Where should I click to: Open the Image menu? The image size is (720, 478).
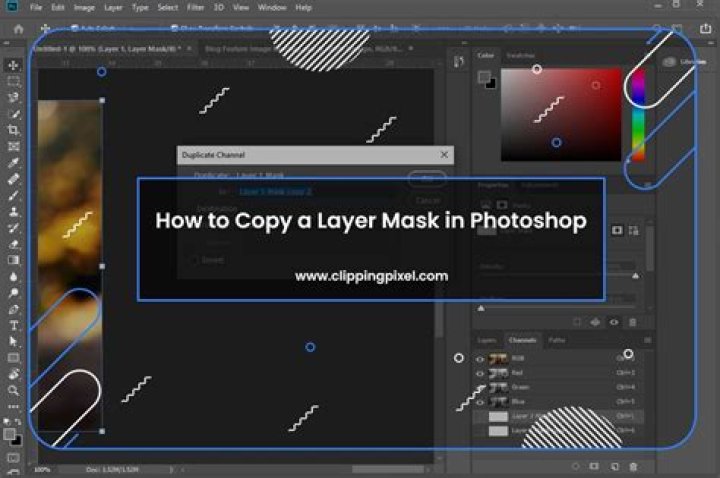[84, 7]
